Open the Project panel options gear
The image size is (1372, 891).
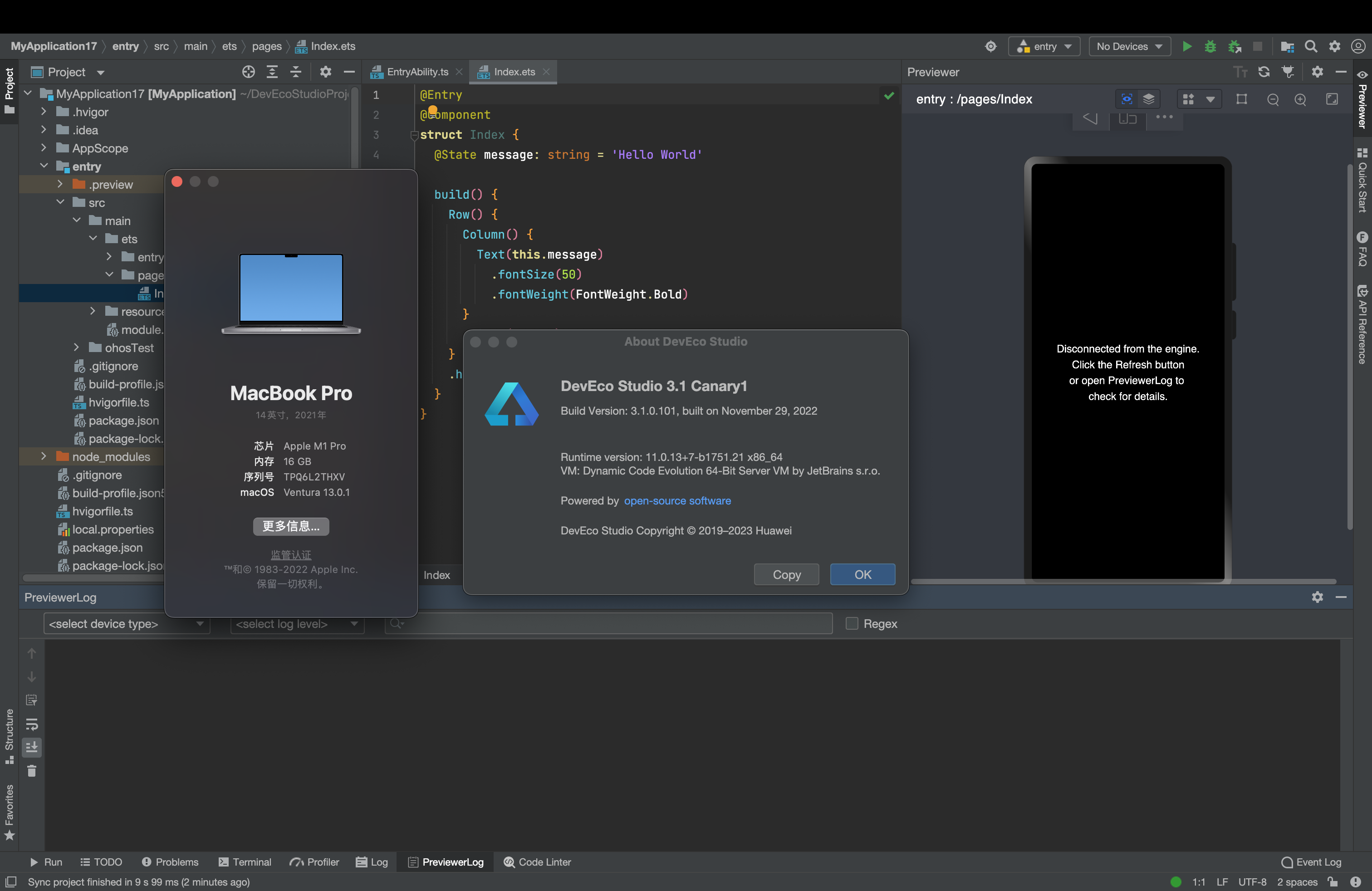click(x=326, y=72)
